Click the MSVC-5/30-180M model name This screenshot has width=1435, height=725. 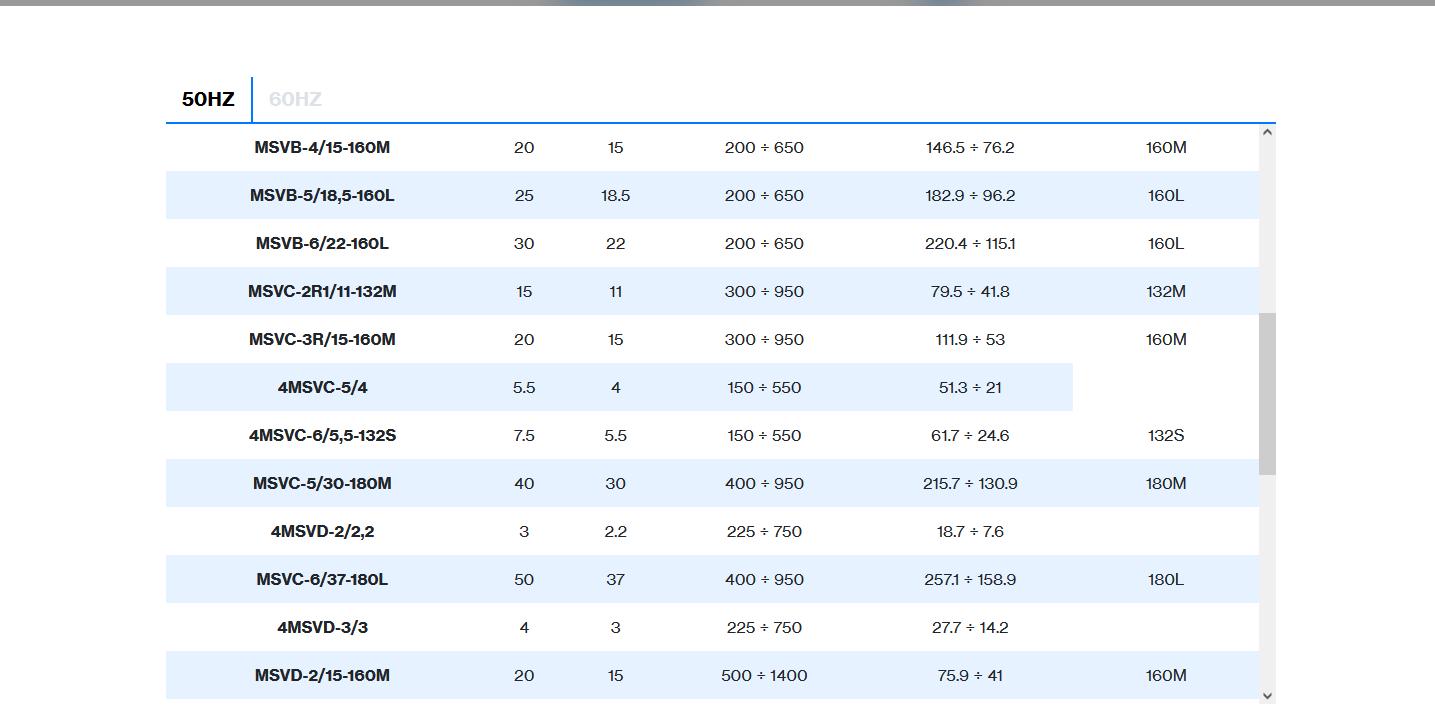tap(322, 484)
